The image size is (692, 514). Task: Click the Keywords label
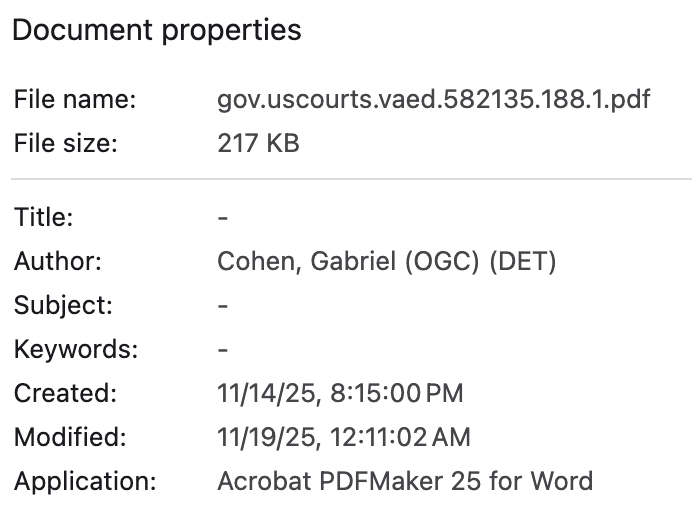click(x=75, y=349)
